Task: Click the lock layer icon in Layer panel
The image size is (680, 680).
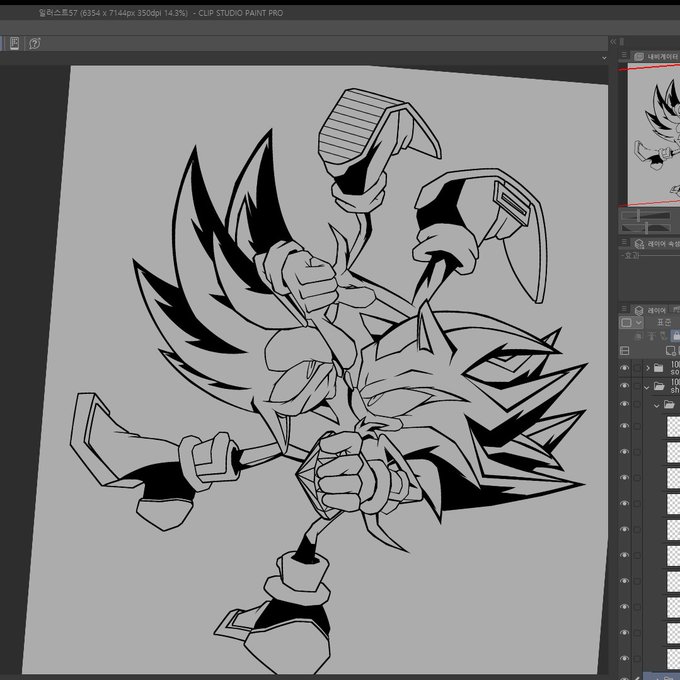Action: click(x=676, y=336)
